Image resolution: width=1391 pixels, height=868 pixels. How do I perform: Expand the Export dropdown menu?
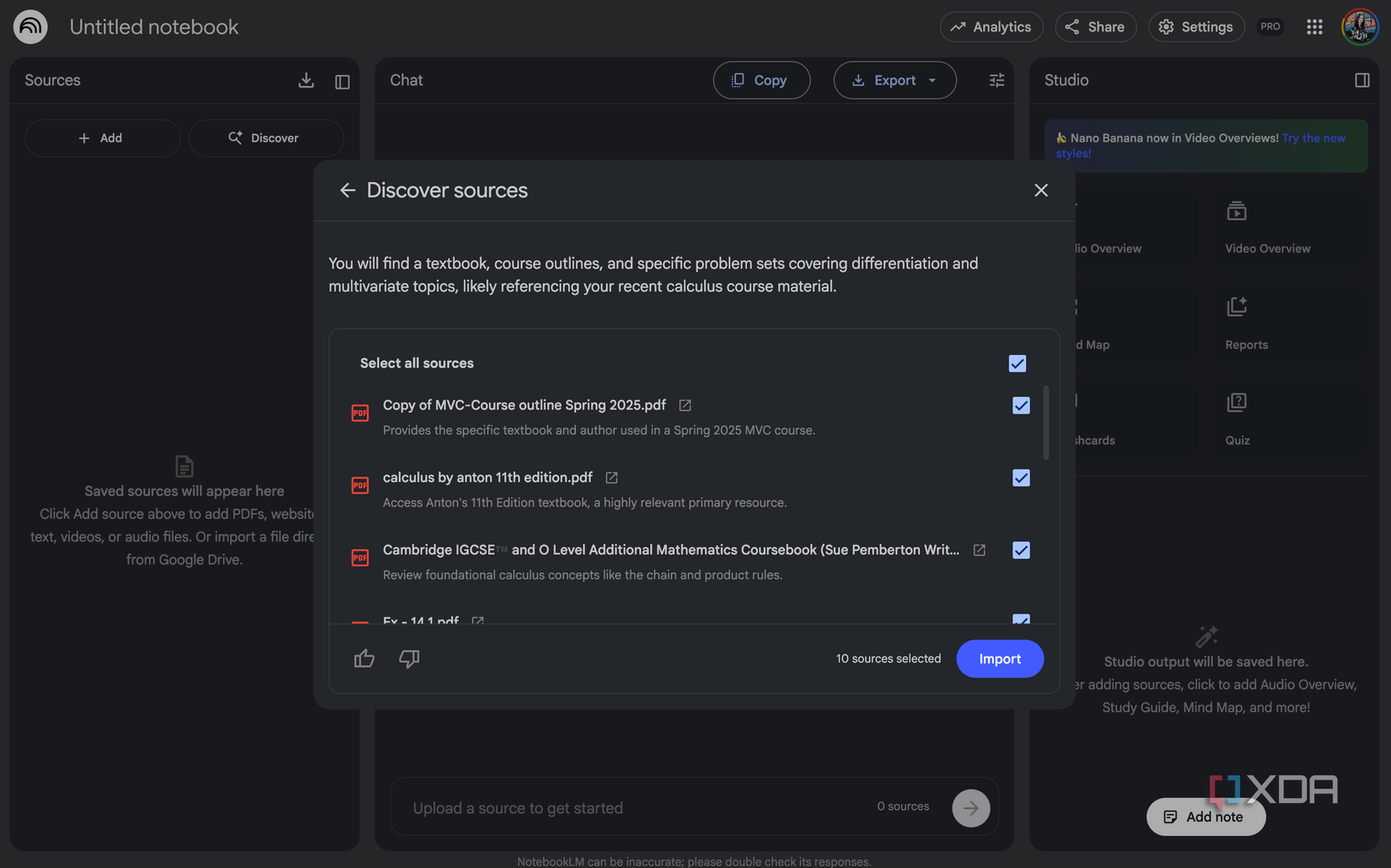[932, 81]
